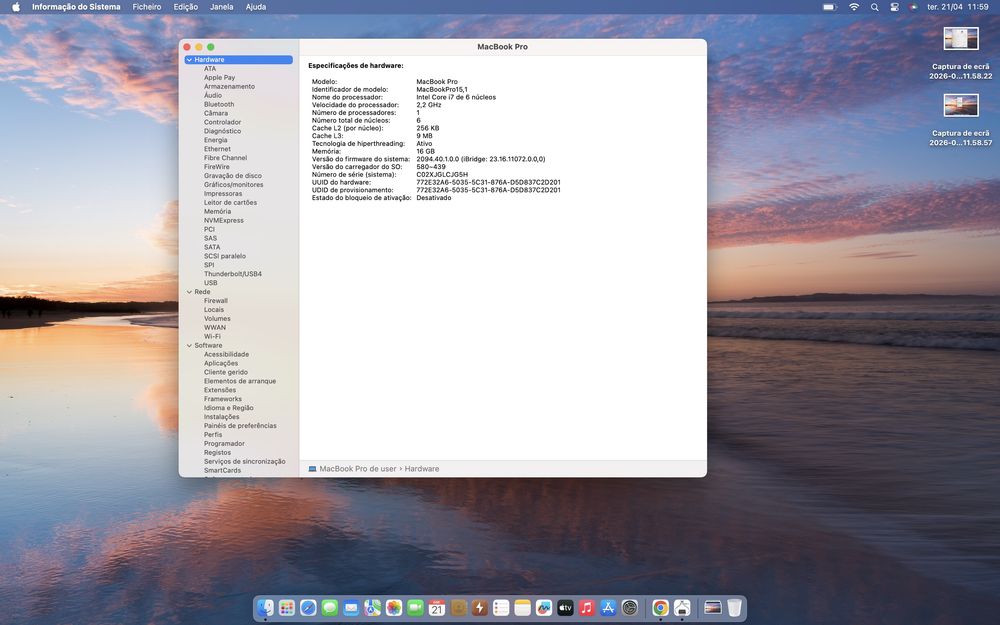This screenshot has width=1000, height=625.
Task: Open Control Centre in menu bar
Action: (x=894, y=7)
